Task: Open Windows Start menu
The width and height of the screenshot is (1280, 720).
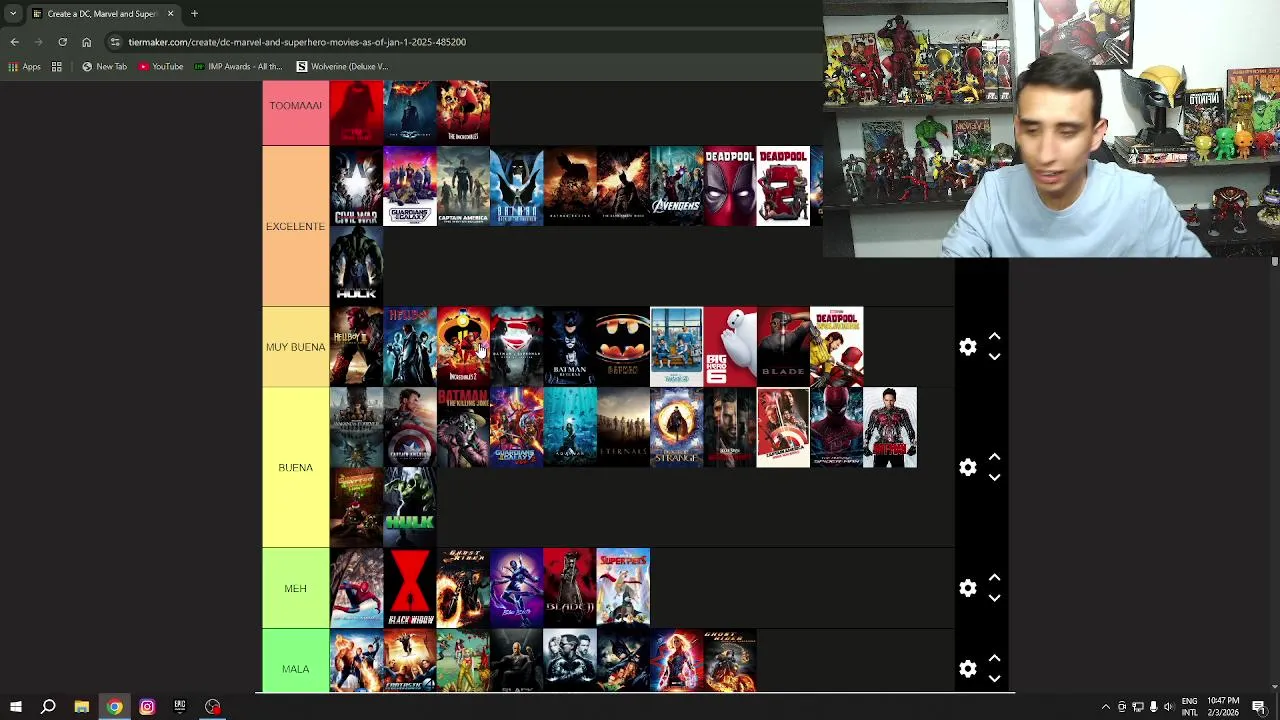Action: tap(15, 707)
